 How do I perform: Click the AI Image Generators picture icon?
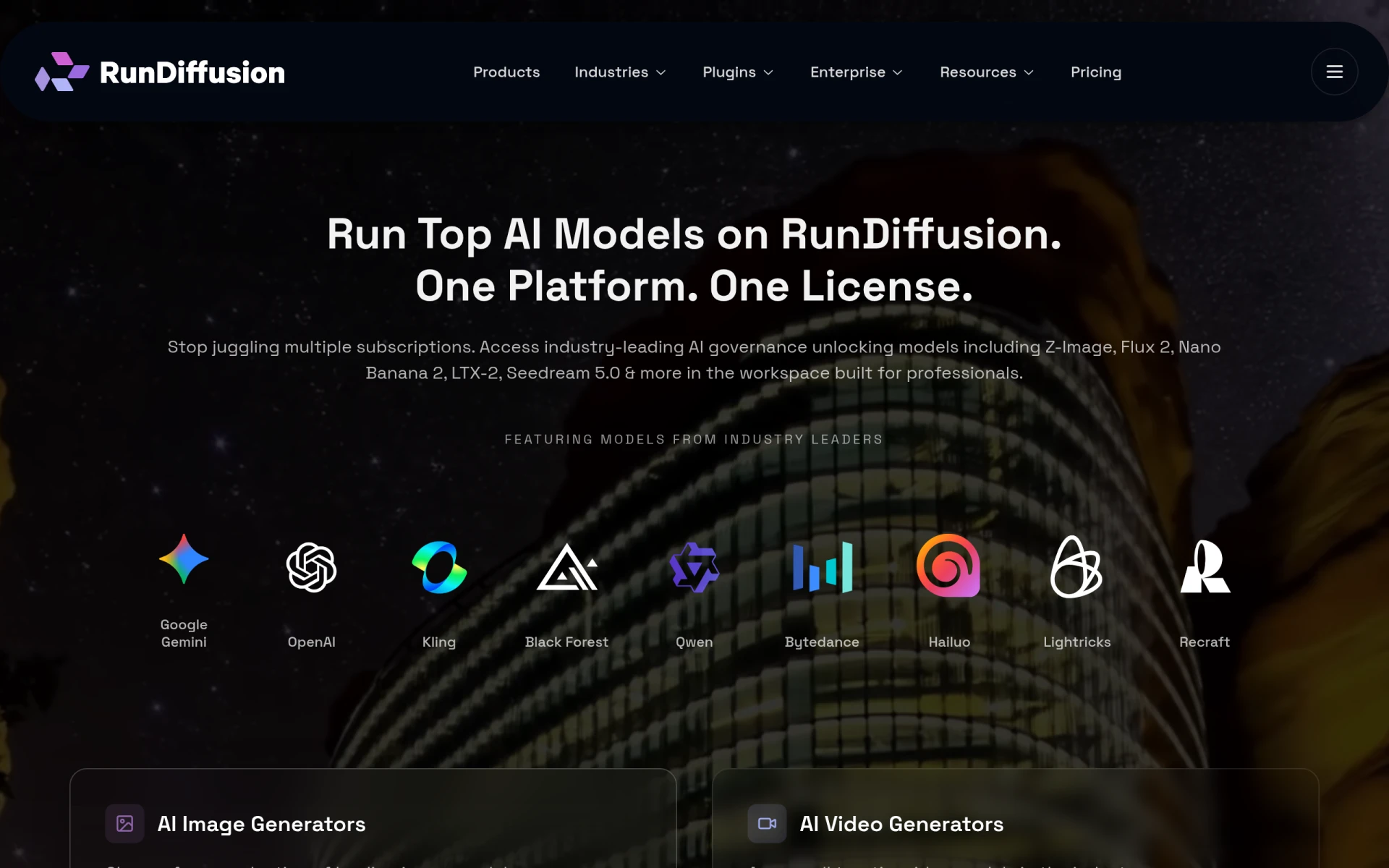tap(124, 823)
